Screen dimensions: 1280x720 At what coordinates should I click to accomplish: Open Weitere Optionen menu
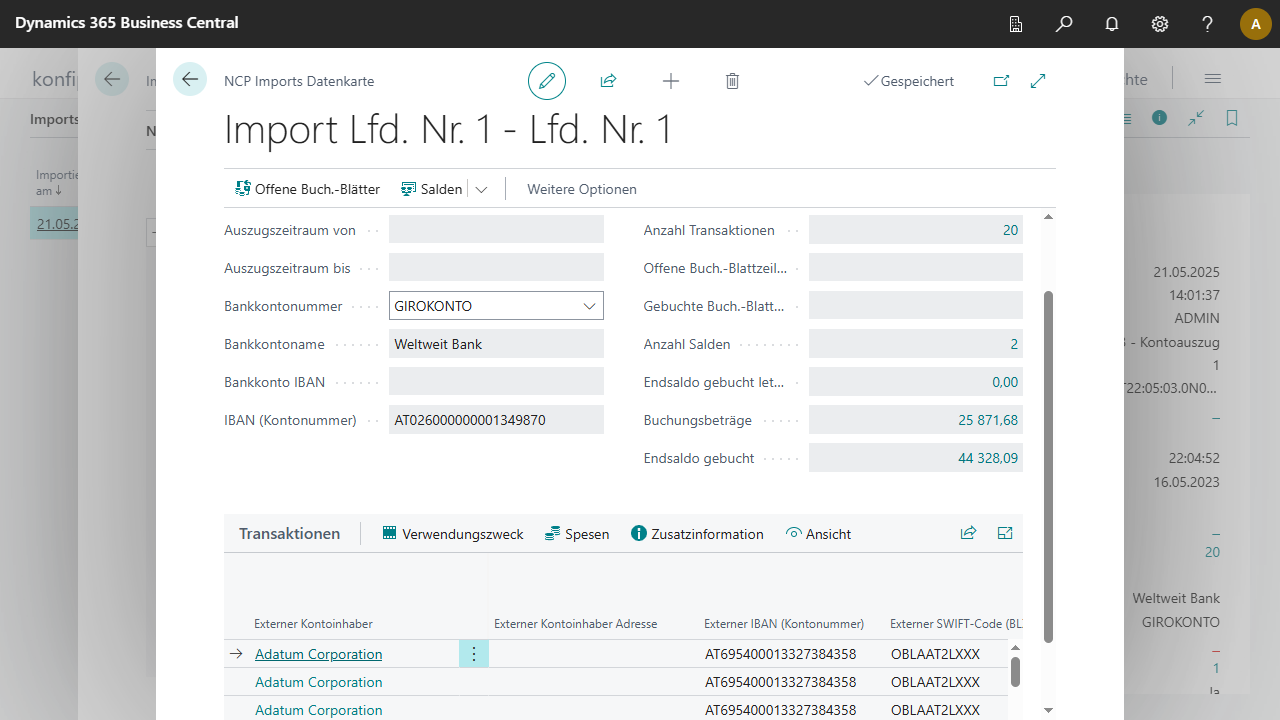(x=581, y=189)
